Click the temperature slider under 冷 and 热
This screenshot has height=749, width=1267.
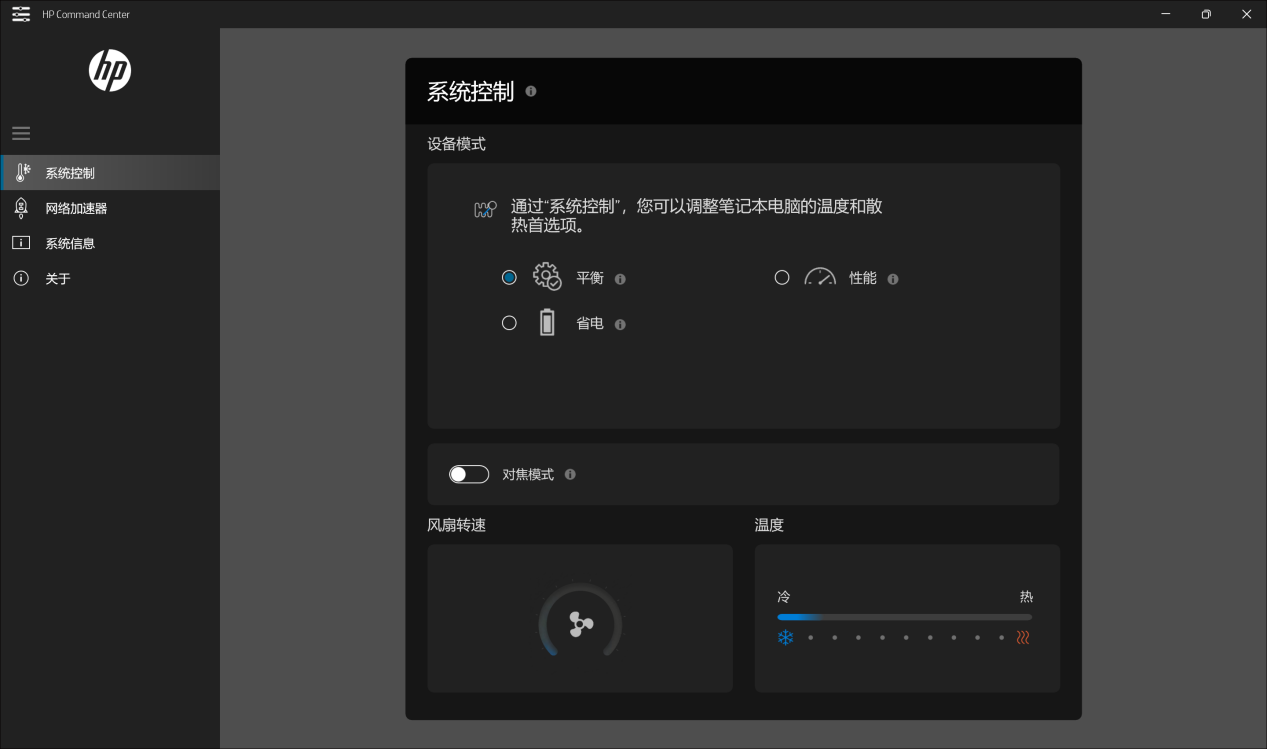(x=904, y=617)
